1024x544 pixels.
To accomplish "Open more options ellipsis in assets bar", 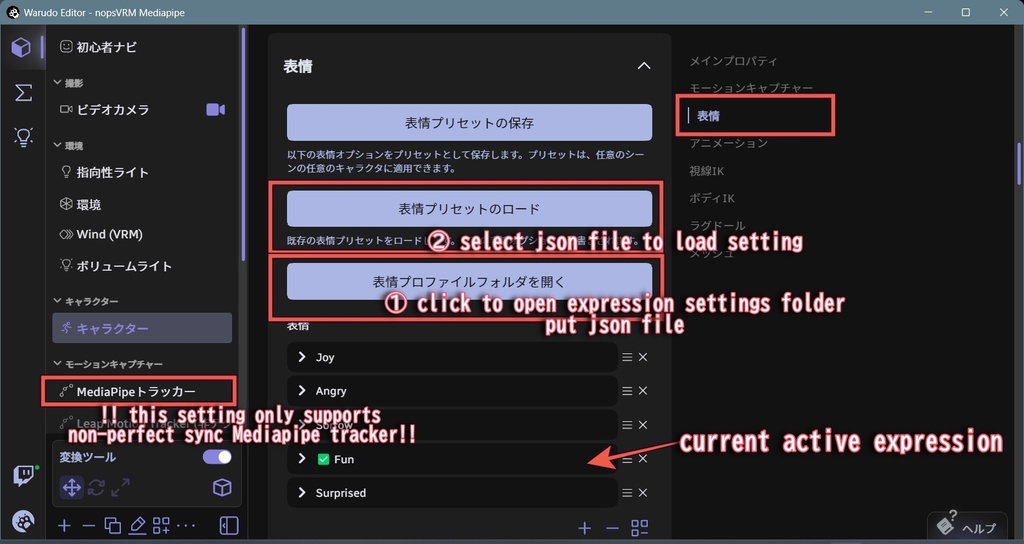I will (186, 526).
